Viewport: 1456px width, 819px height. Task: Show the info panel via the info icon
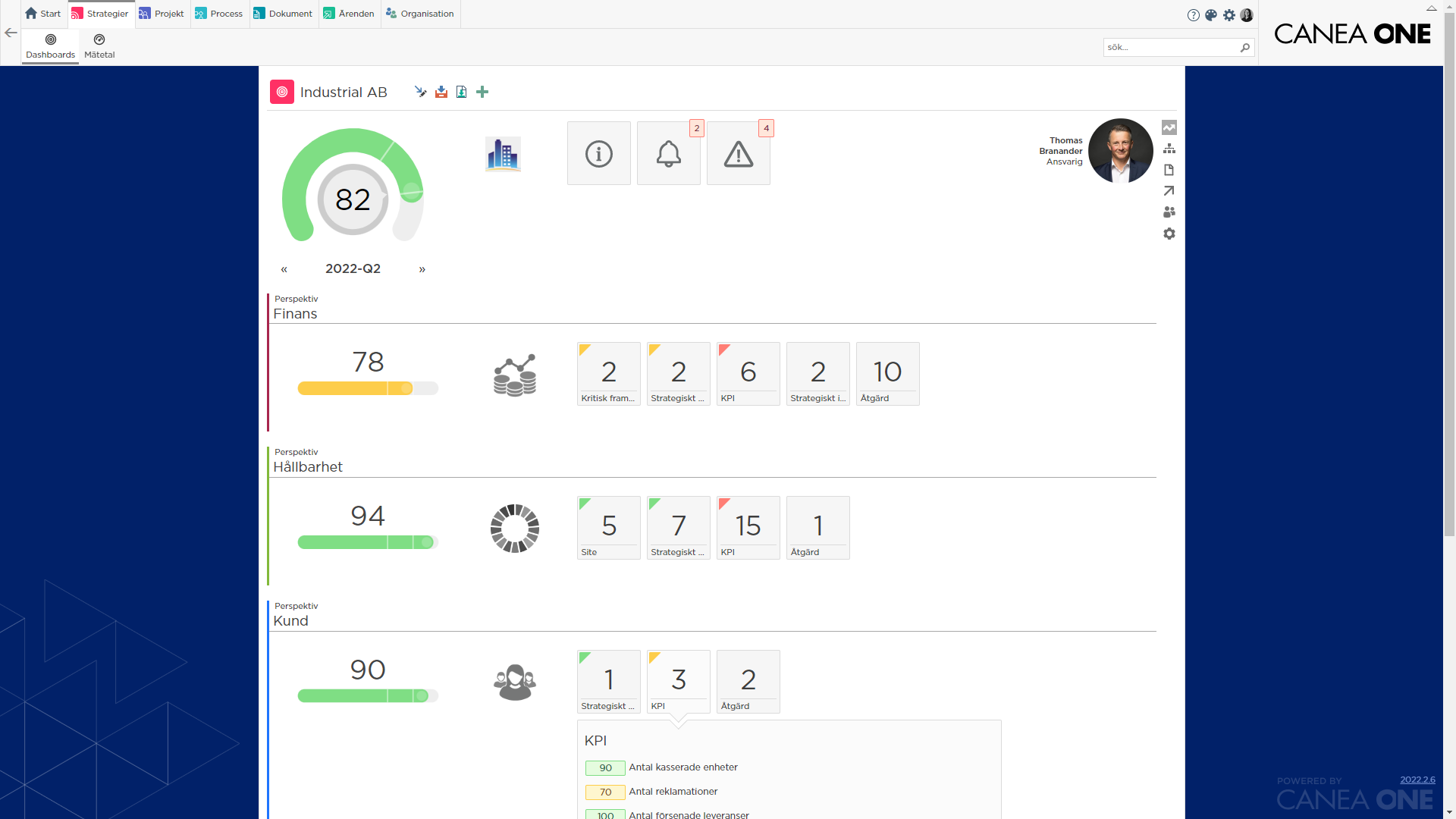tap(598, 153)
